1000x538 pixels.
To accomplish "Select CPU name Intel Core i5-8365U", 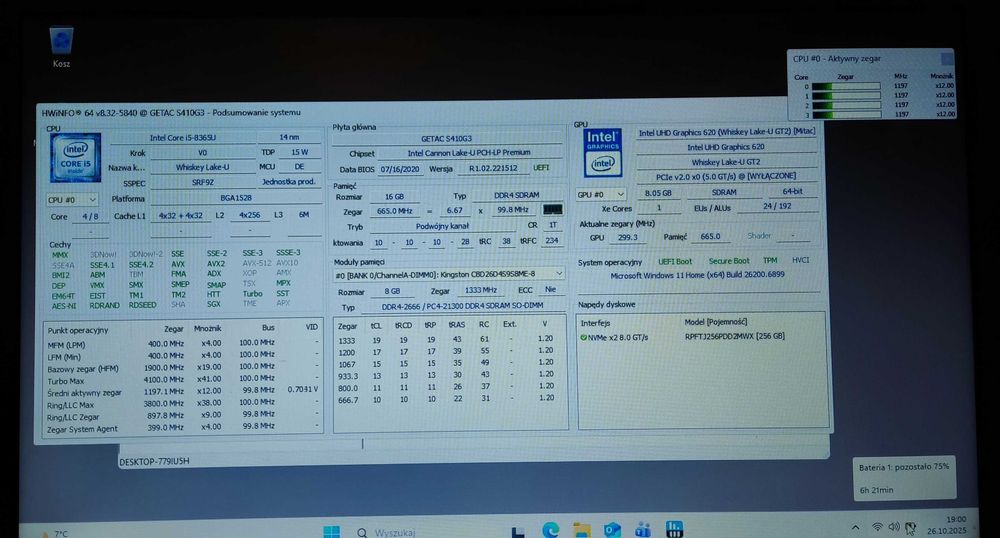I will [x=182, y=138].
